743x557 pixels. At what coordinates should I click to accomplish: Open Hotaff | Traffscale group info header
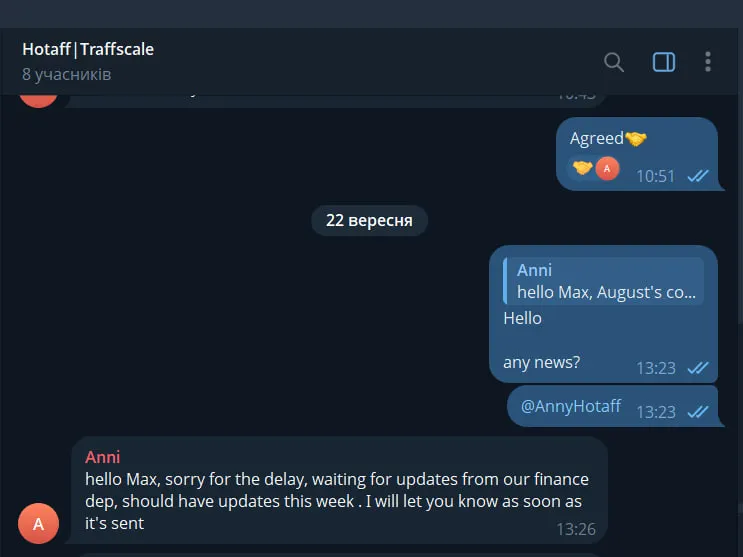click(x=88, y=49)
